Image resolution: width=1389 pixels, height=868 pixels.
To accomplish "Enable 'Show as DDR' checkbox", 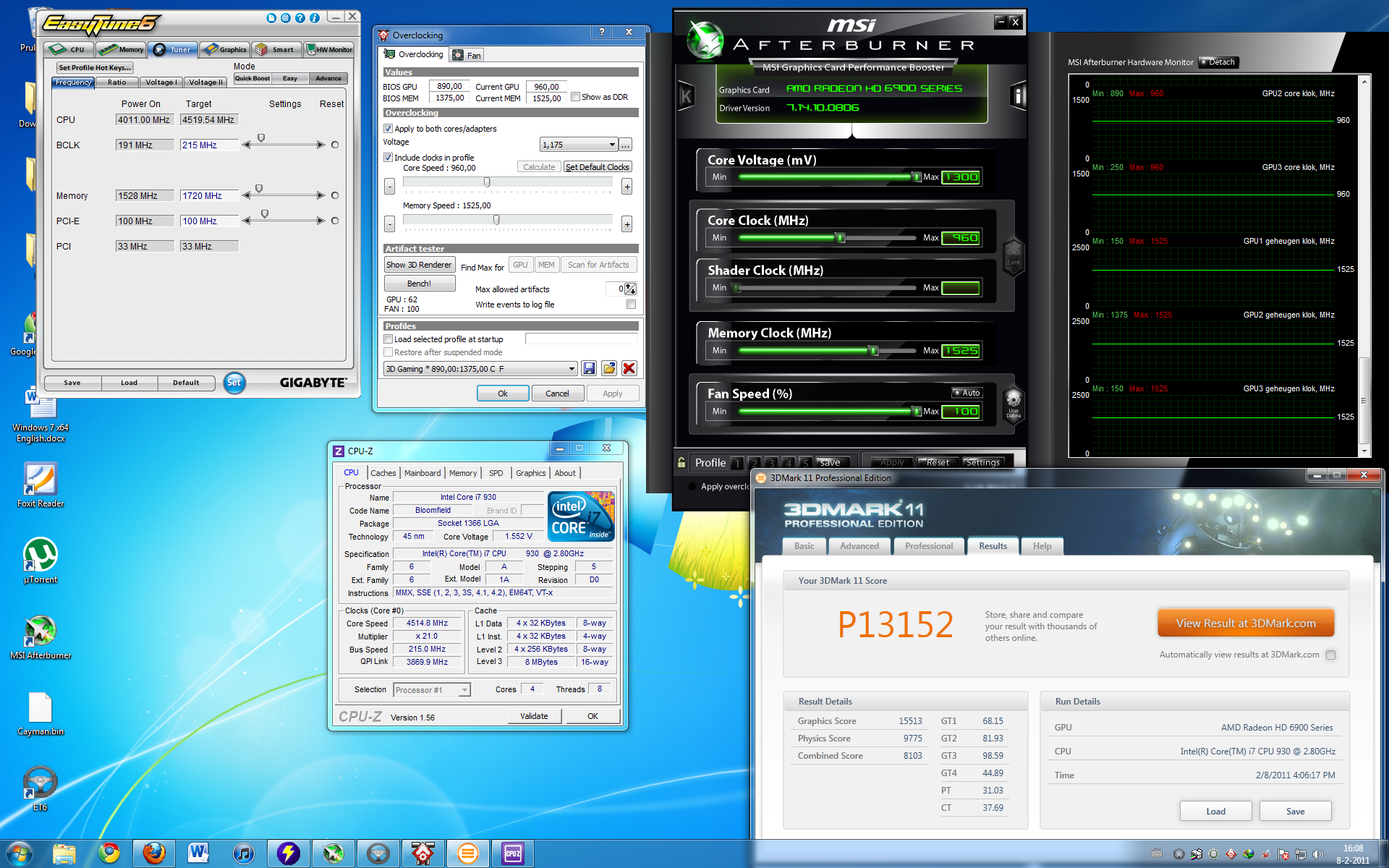I will [x=576, y=97].
